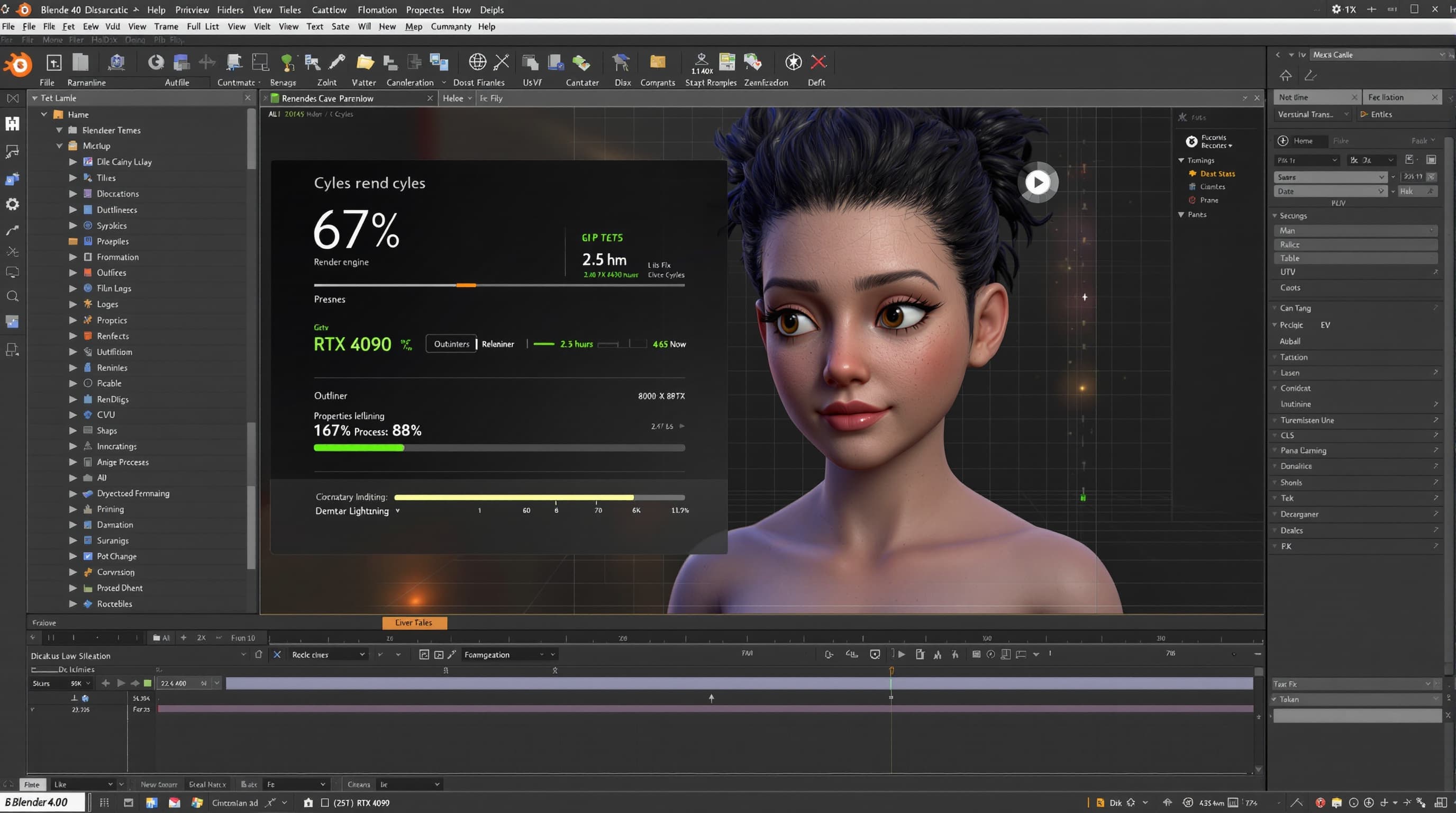Viewport: 1456px width, 813px height.
Task: Open the Demtar Lightning dropdown
Action: pos(397,511)
